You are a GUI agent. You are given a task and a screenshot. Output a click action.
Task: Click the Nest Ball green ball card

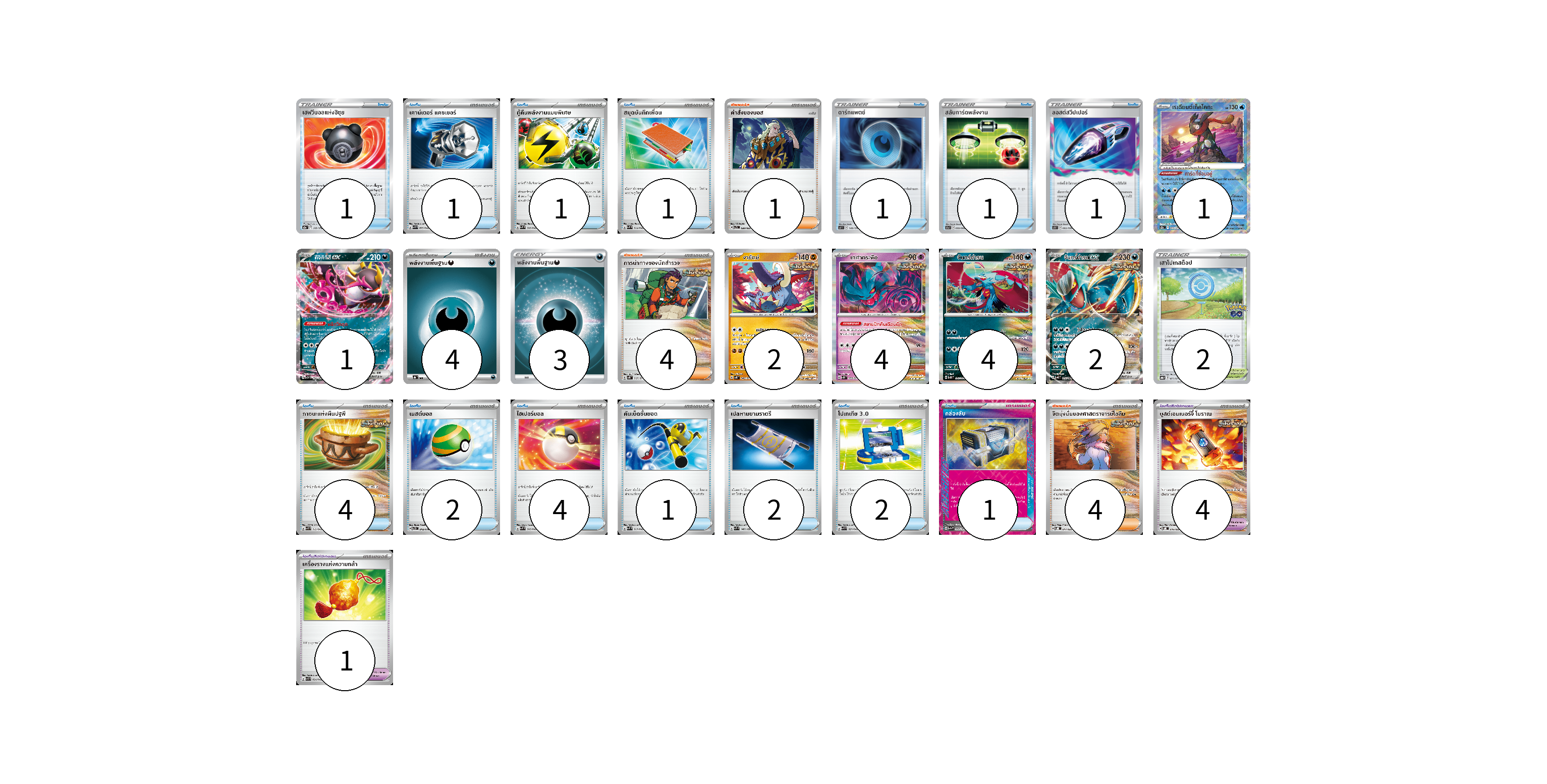(451, 467)
